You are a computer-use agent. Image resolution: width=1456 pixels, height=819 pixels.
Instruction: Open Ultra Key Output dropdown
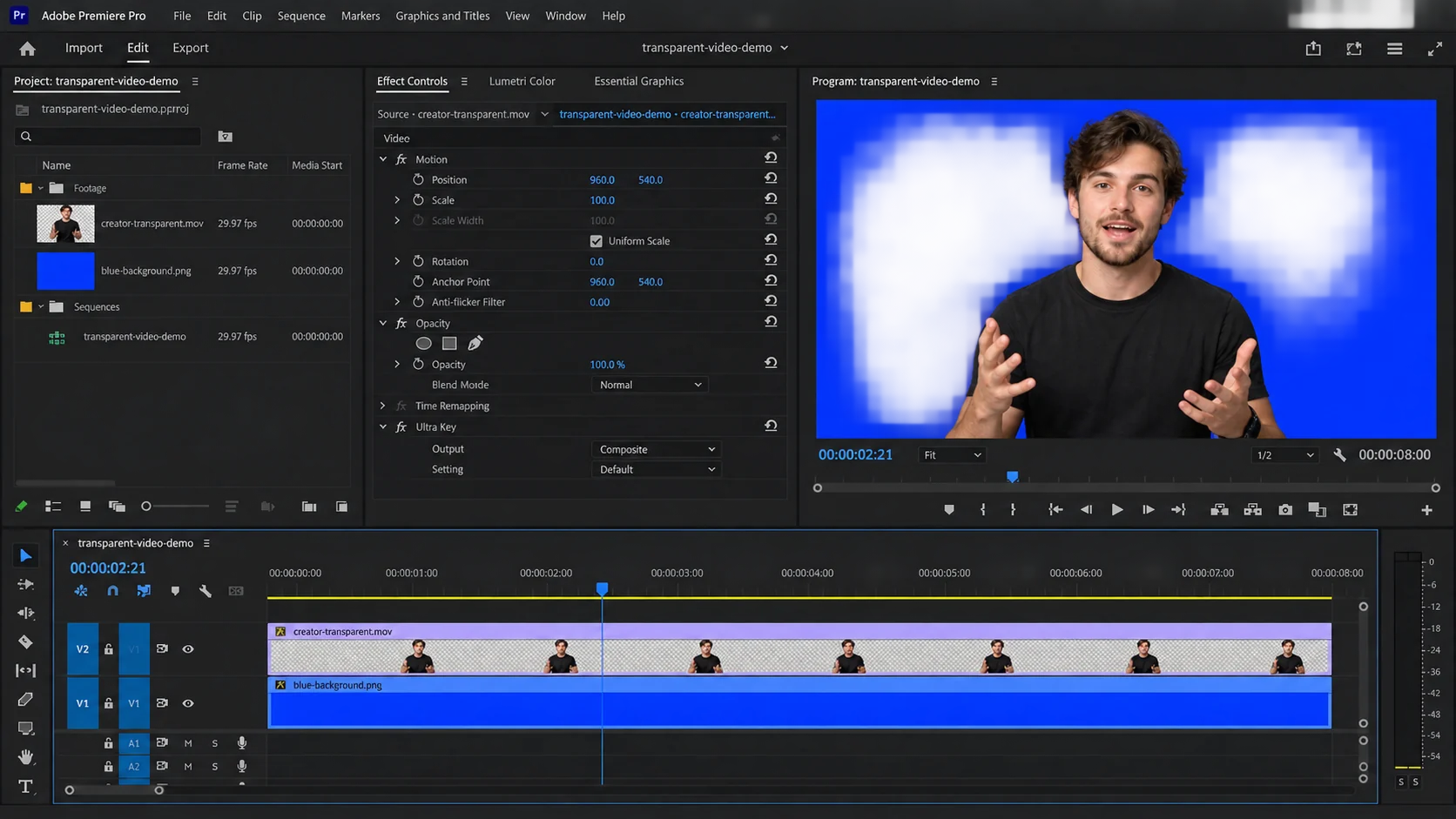657,449
